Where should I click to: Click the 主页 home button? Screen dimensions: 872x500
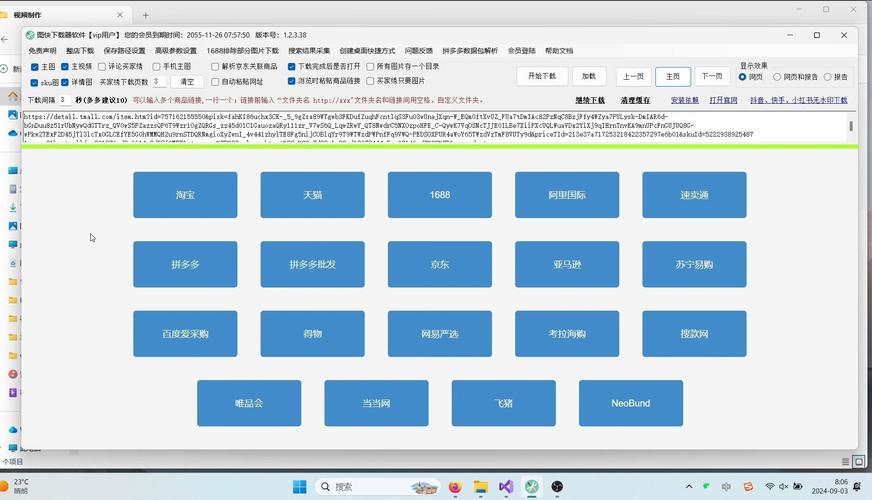(673, 77)
